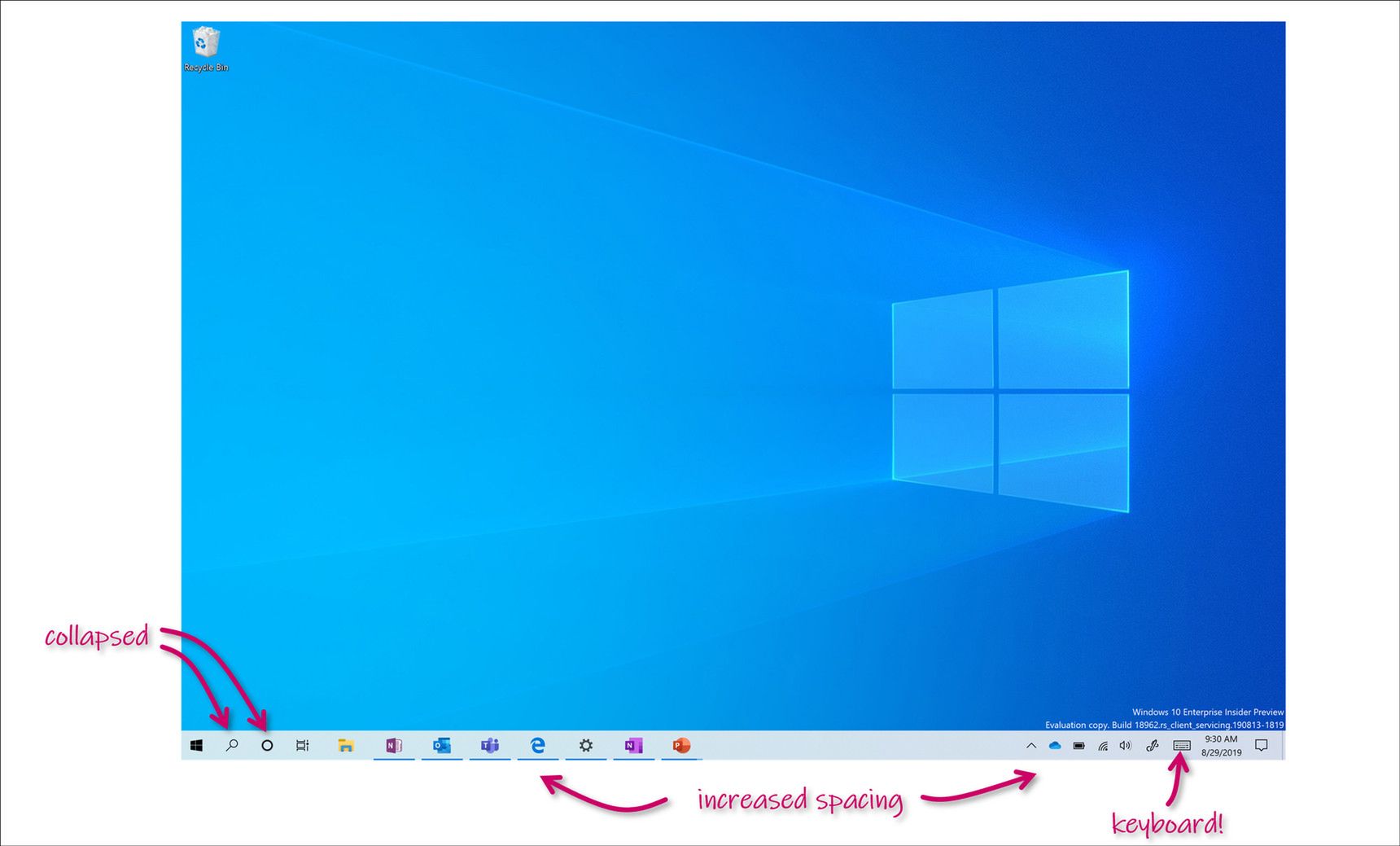Activate Cortana
Viewport: 1400px width, 846px height.
267,745
